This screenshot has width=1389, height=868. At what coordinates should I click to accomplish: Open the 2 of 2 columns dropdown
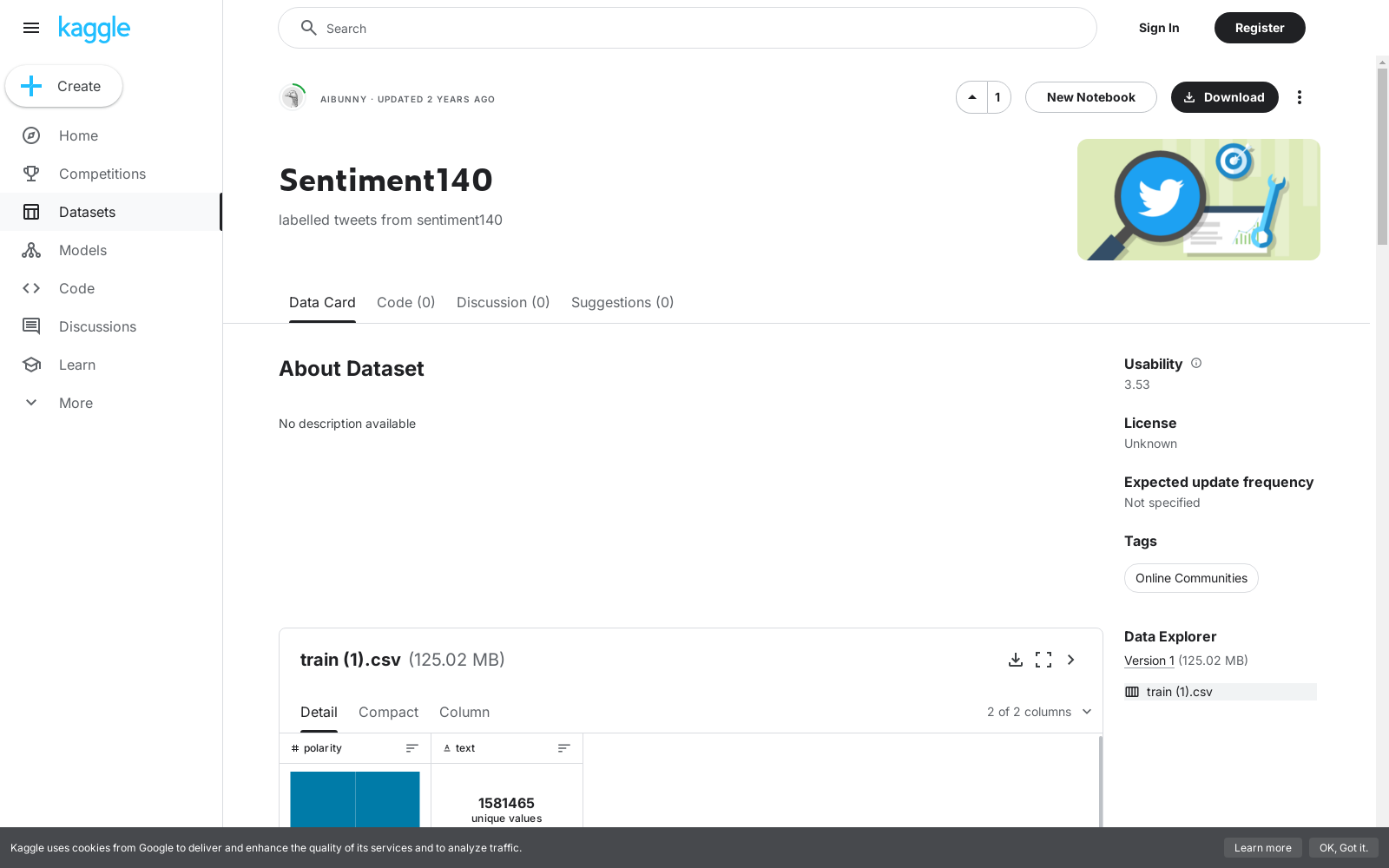(1039, 712)
